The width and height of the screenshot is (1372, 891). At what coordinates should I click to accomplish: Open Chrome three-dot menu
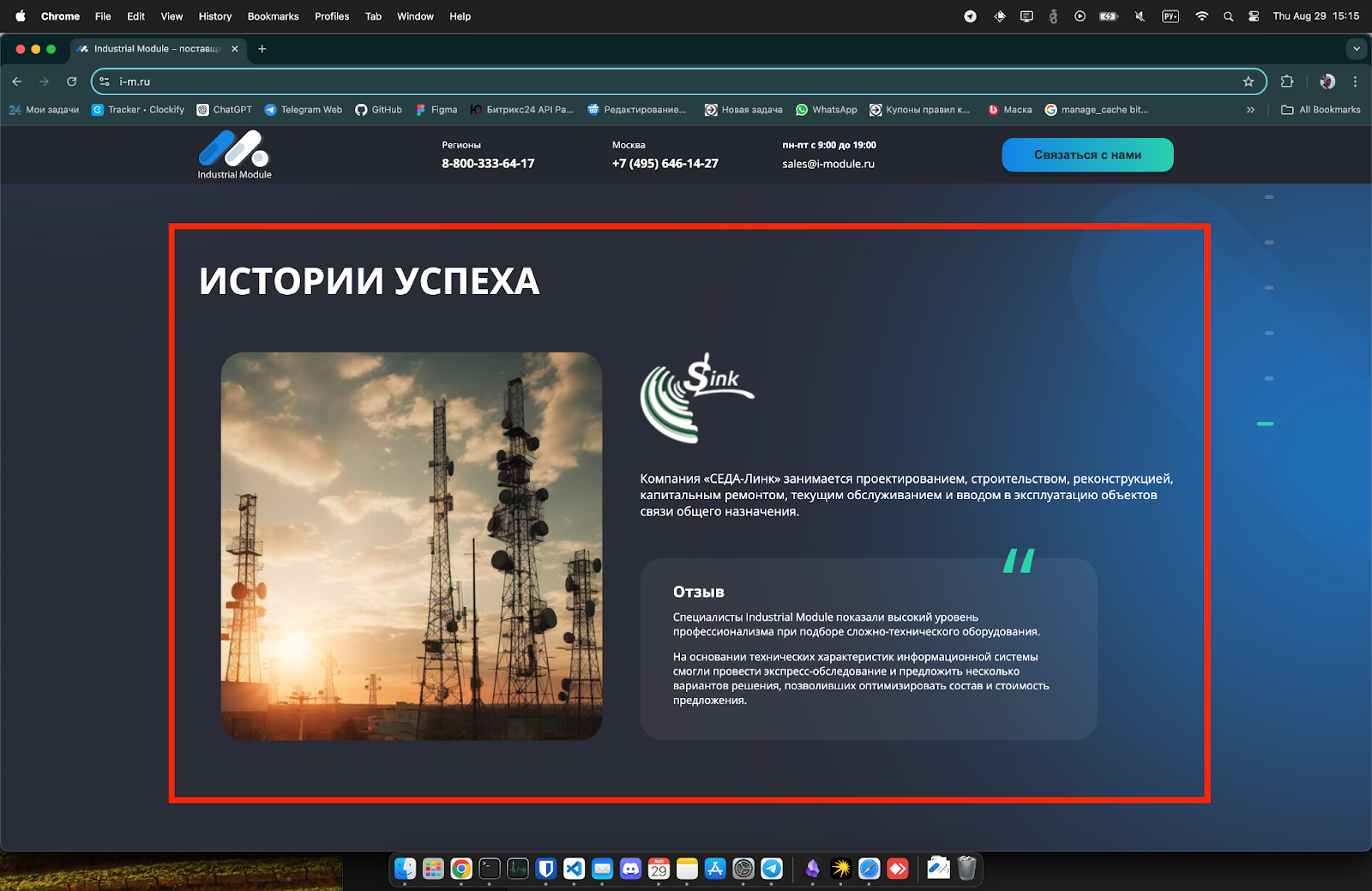tap(1355, 81)
